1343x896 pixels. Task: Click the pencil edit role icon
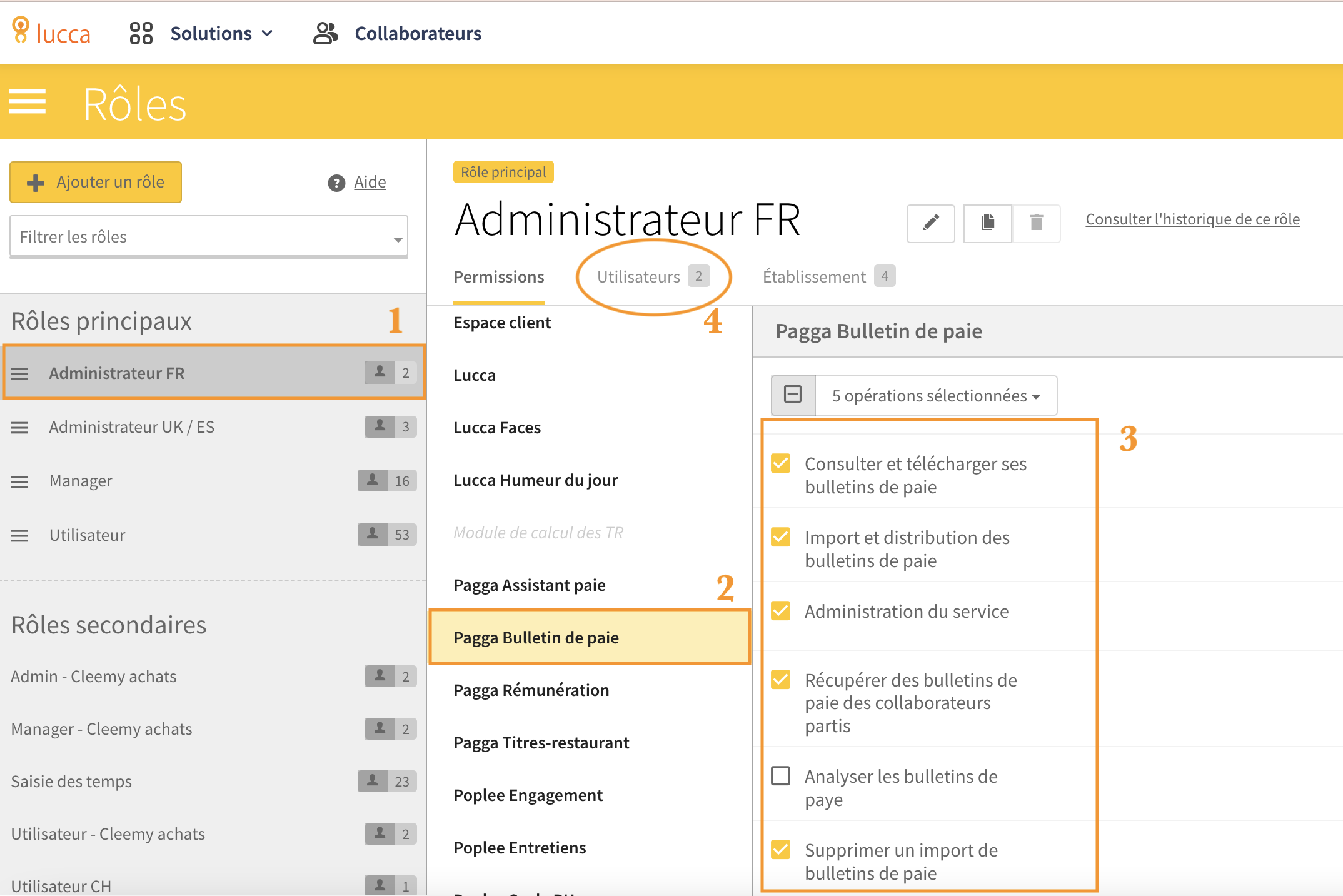coord(930,223)
